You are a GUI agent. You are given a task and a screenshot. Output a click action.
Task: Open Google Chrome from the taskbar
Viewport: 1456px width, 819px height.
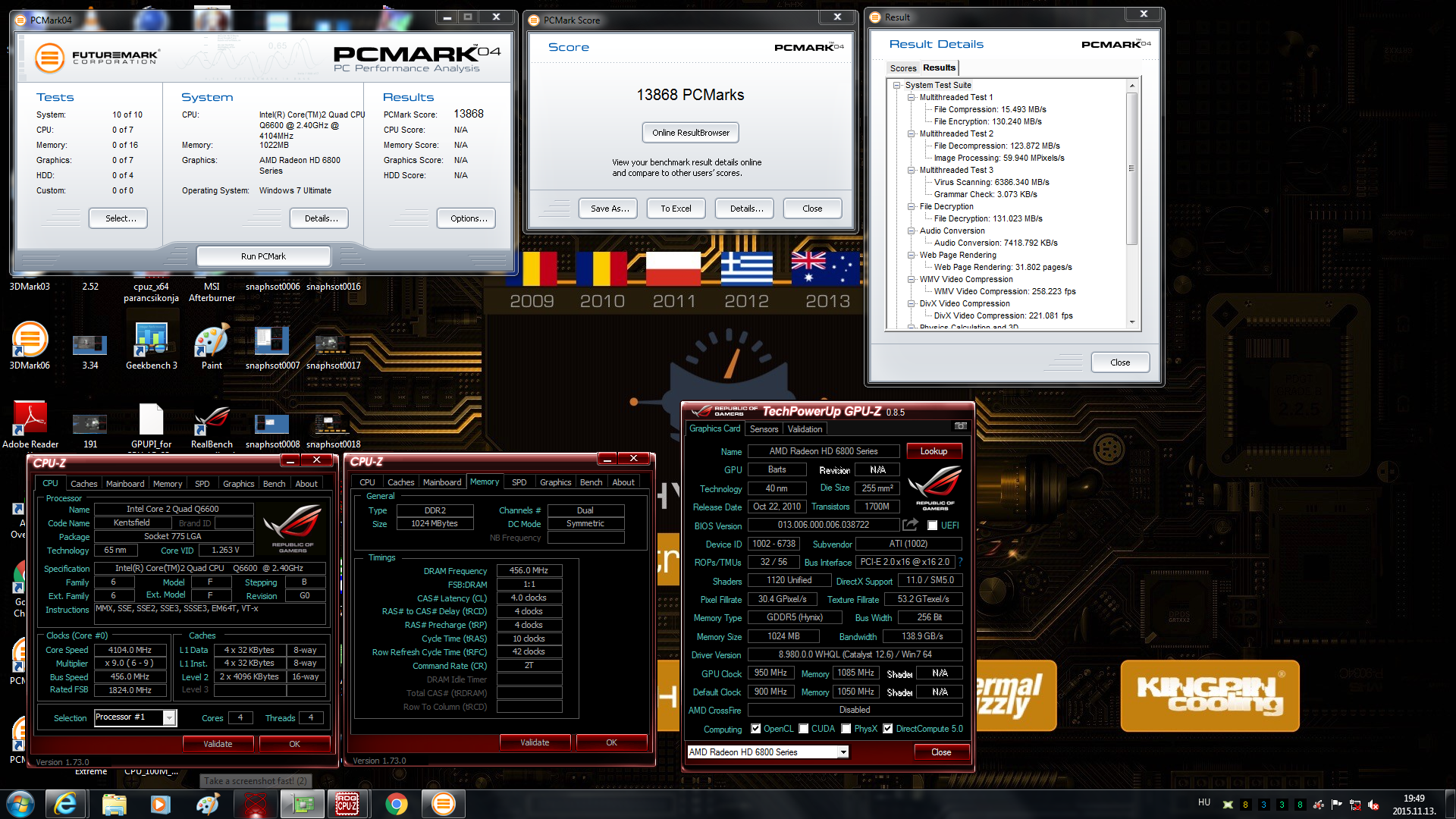pyautogui.click(x=396, y=804)
